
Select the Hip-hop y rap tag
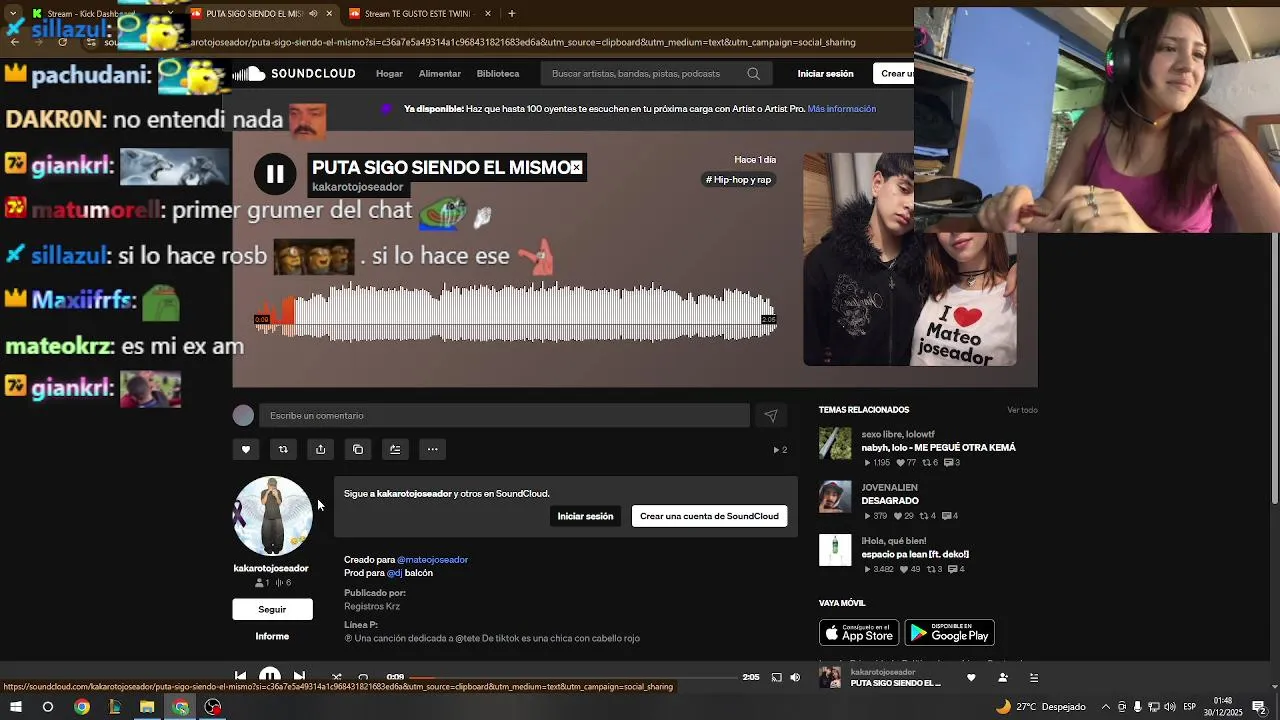tap(739, 180)
